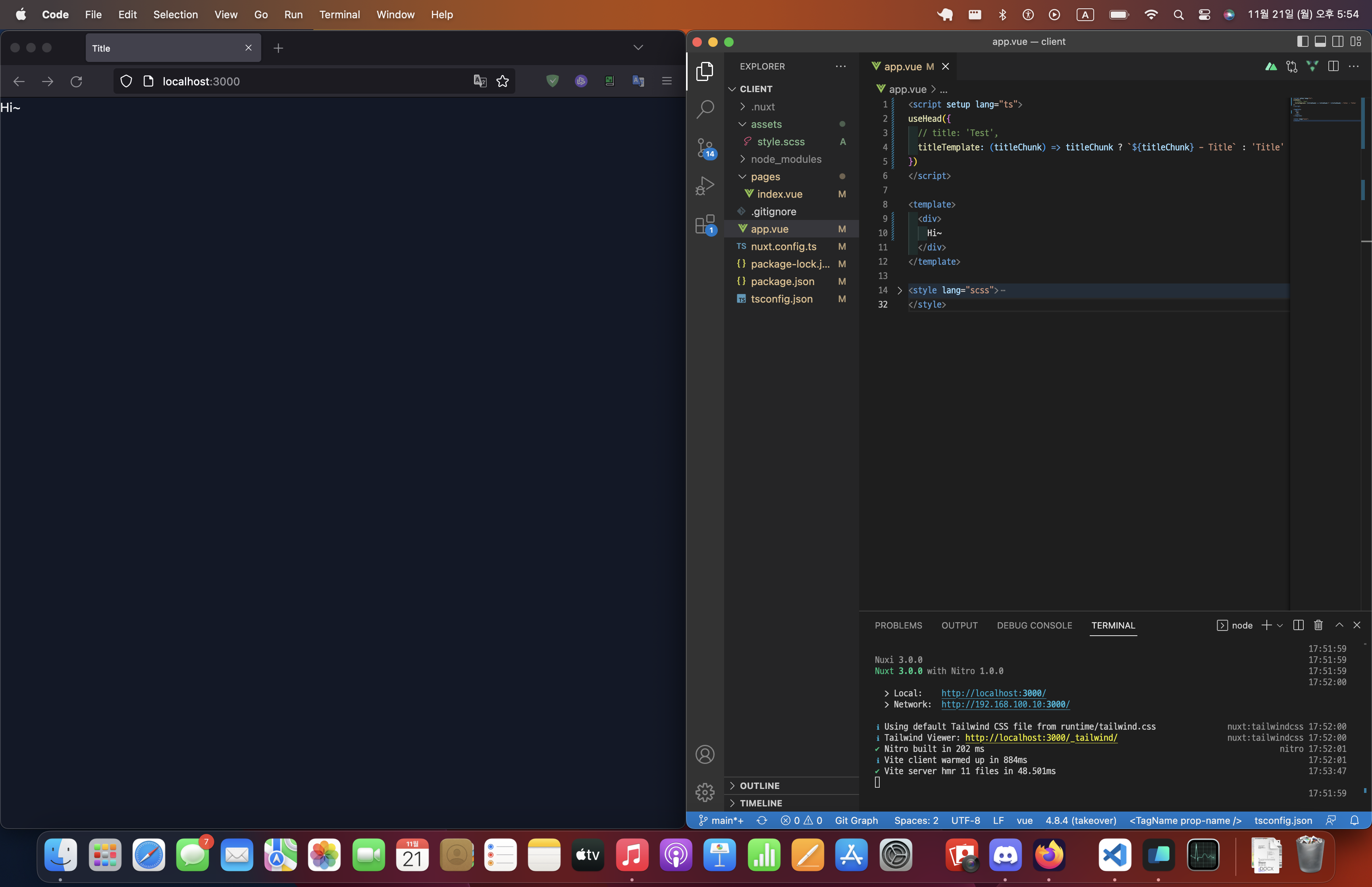Screen dimensions: 1372x887
Task: Open the Tailwind Viewer link in terminal
Action: [x=1041, y=738]
